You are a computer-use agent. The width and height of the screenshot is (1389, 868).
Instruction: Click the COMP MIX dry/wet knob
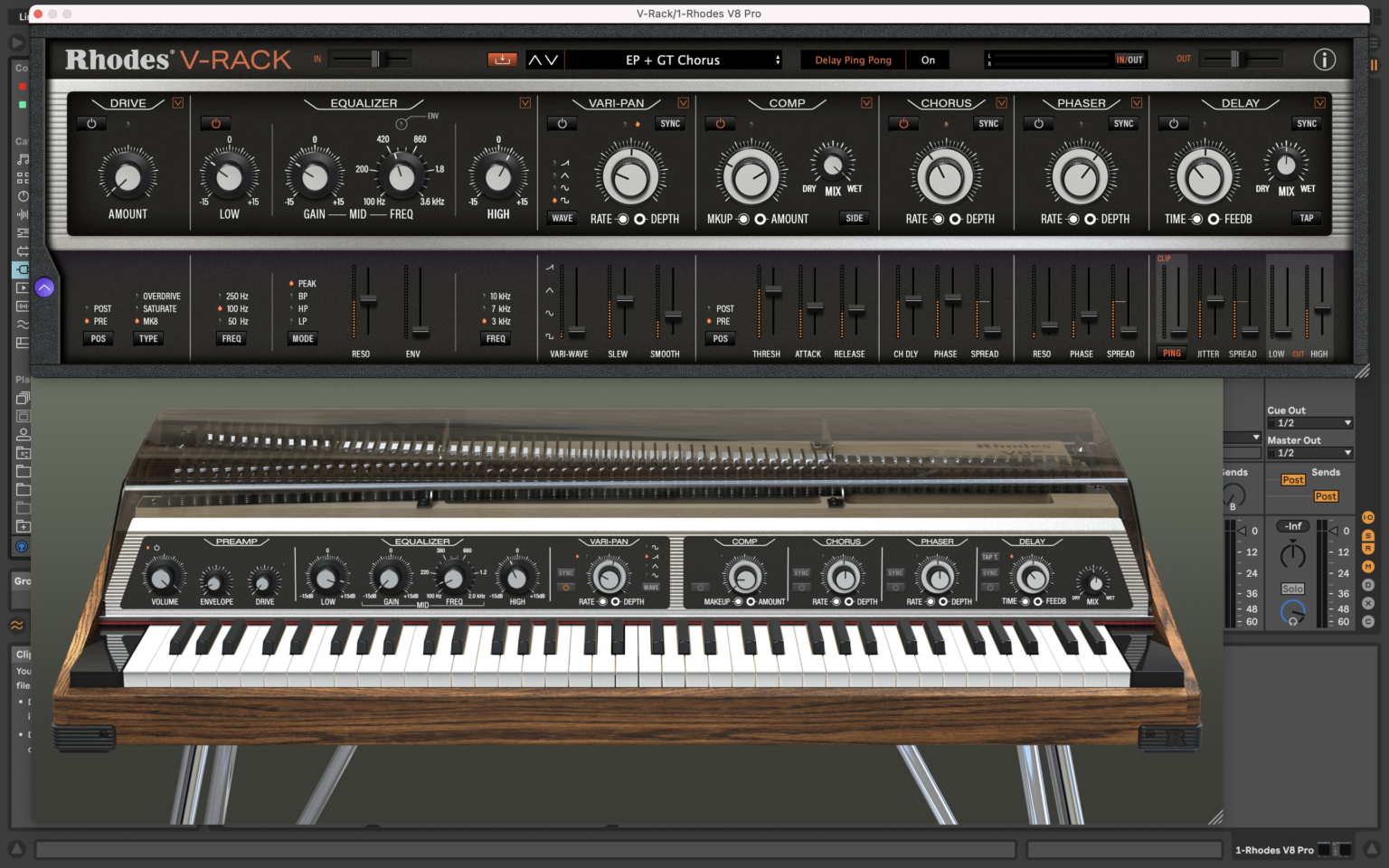pyautogui.click(x=833, y=165)
